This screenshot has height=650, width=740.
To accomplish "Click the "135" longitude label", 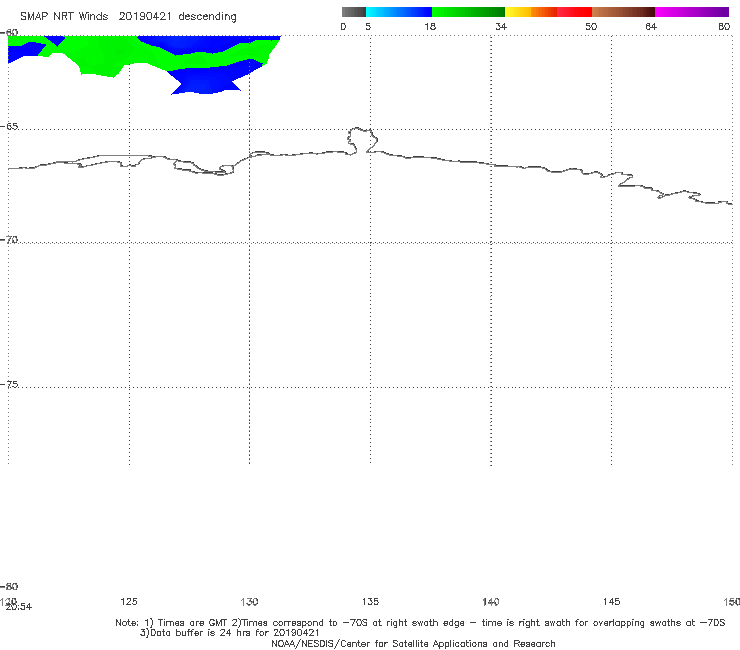I will (x=370, y=601).
